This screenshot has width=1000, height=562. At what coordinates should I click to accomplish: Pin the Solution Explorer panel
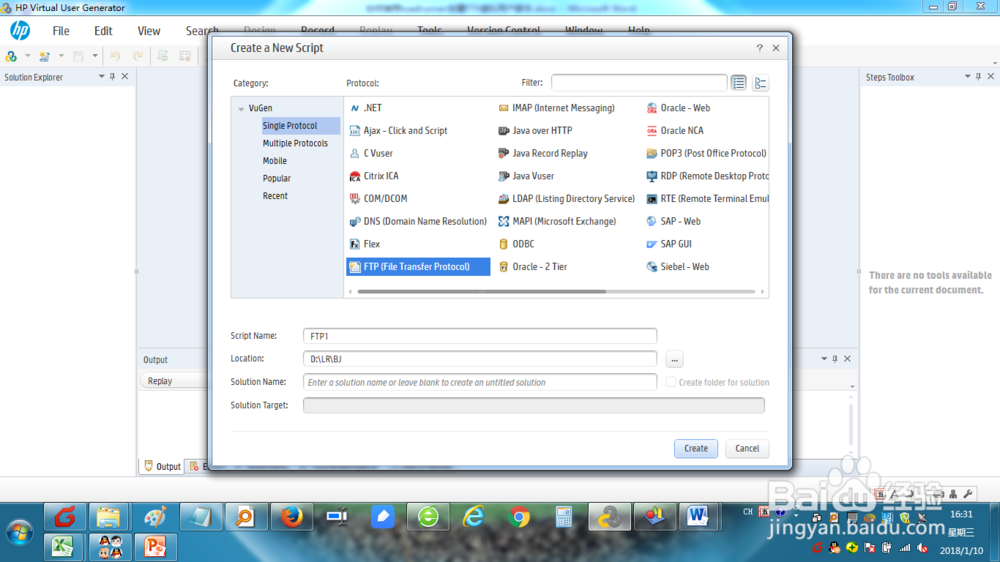tap(112, 77)
